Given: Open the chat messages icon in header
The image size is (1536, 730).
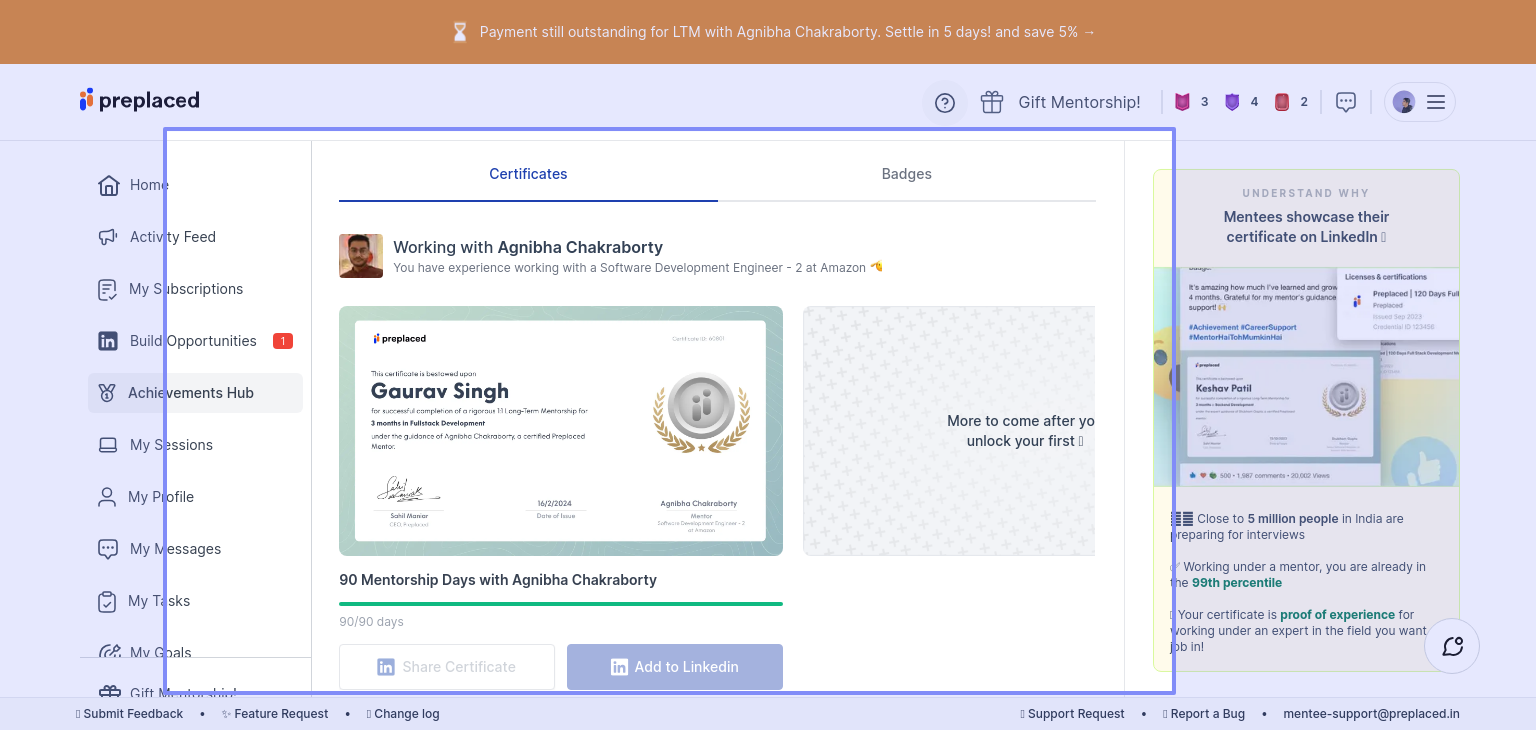Looking at the screenshot, I should (x=1346, y=102).
